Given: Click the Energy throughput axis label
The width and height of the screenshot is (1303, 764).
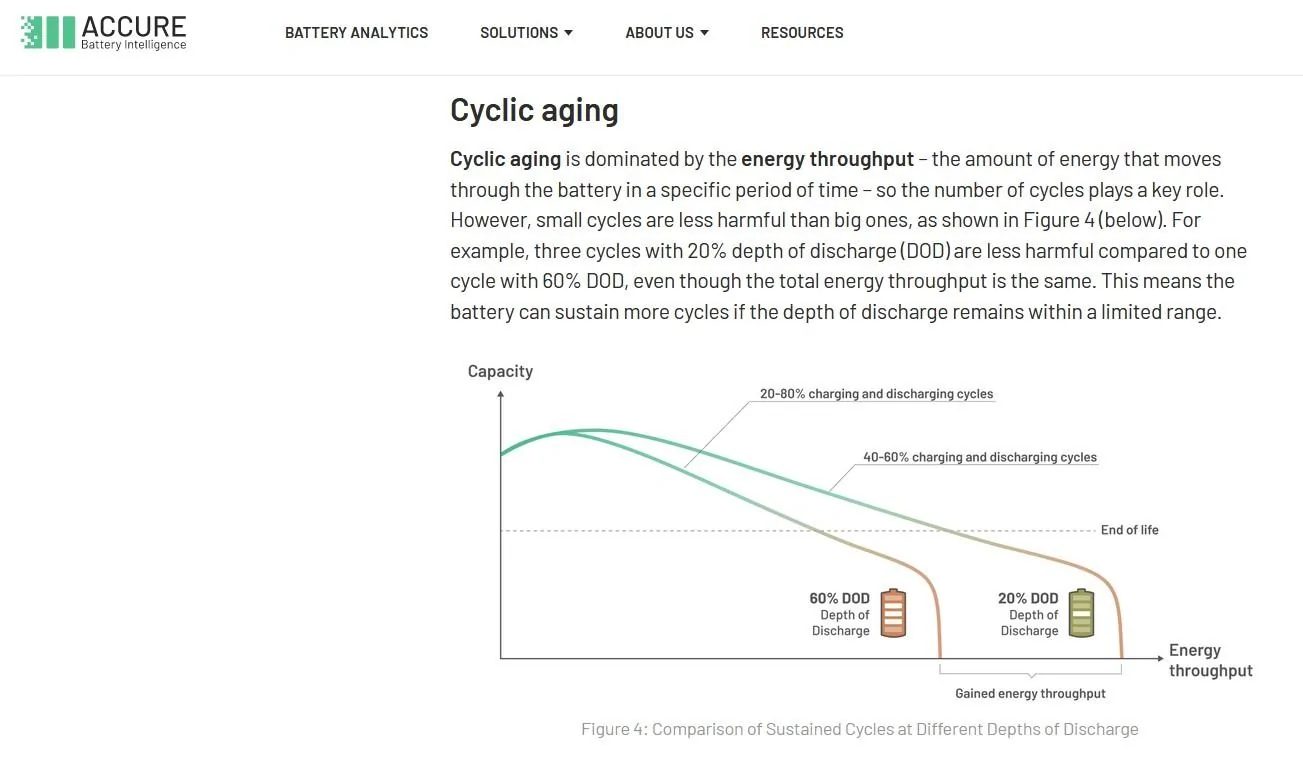Looking at the screenshot, I should pyautogui.click(x=1210, y=660).
